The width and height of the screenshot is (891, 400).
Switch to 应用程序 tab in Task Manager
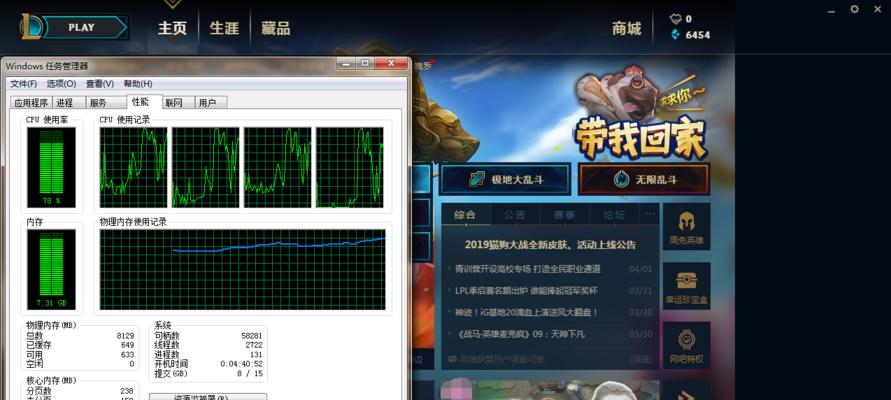(31, 103)
